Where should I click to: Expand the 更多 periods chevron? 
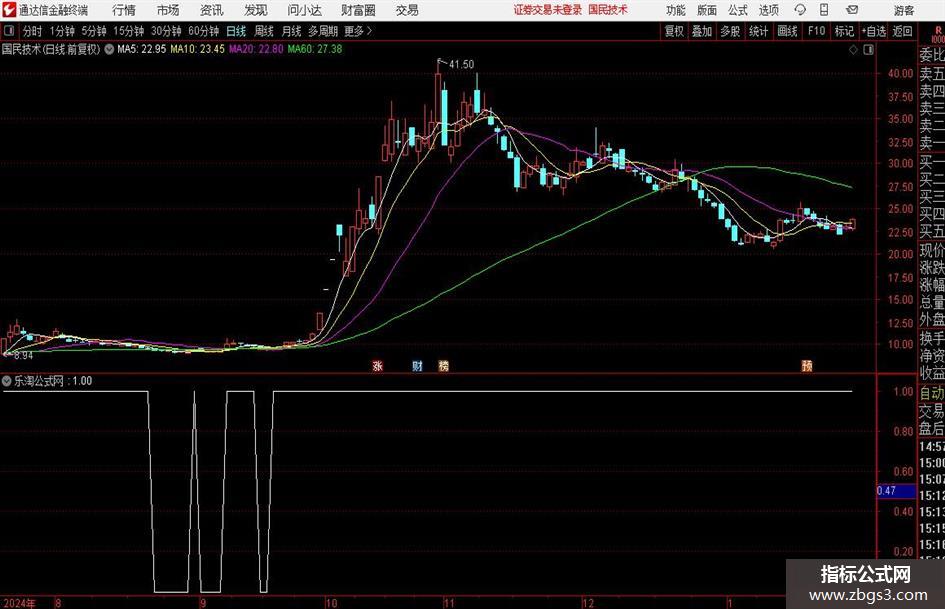pyautogui.click(x=359, y=31)
